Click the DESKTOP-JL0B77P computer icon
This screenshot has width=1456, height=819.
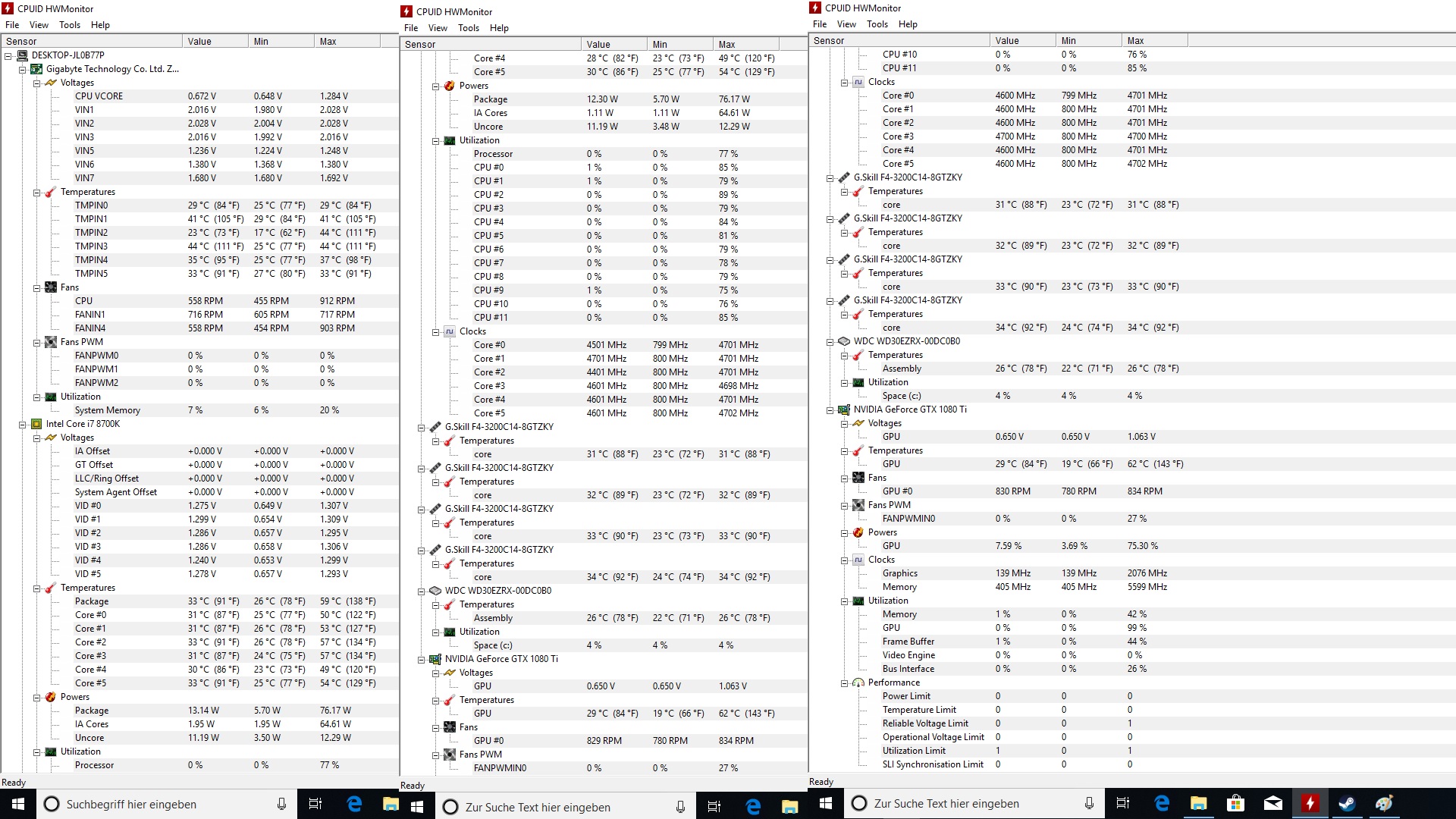click(x=21, y=55)
